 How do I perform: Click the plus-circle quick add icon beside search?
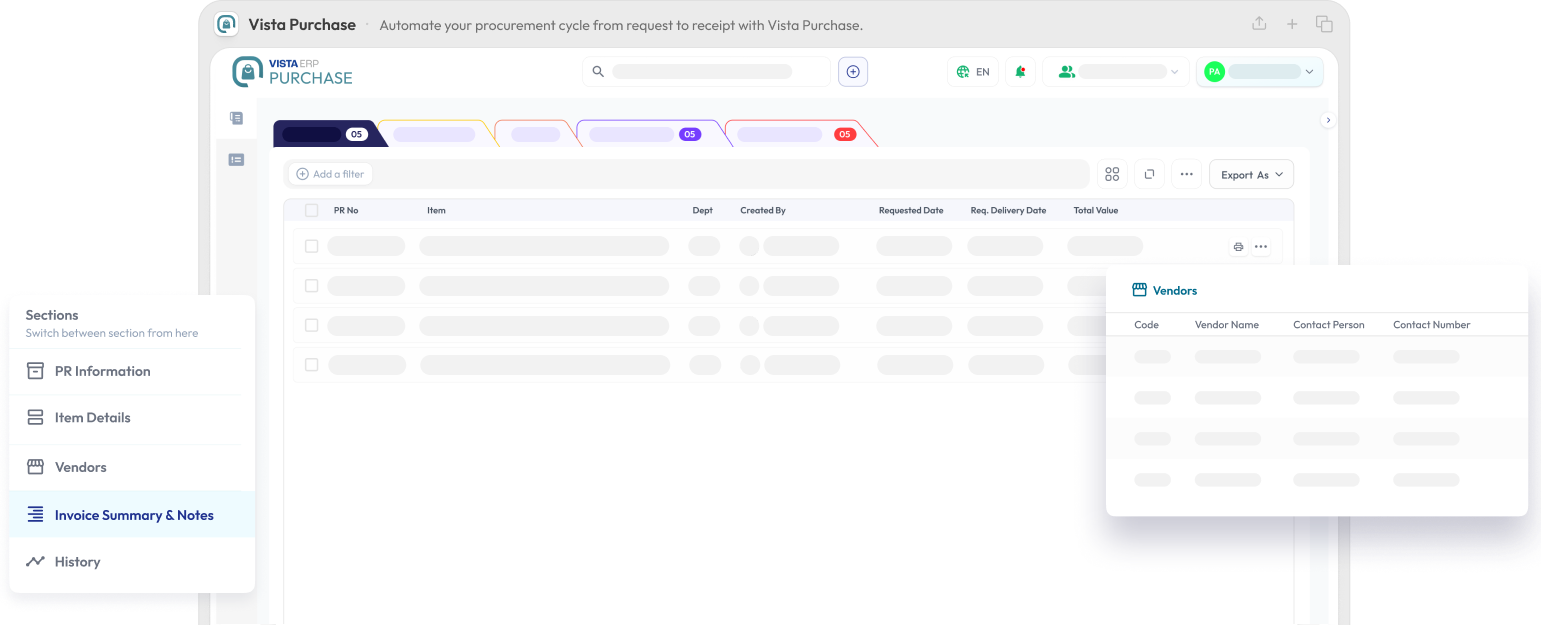point(853,72)
